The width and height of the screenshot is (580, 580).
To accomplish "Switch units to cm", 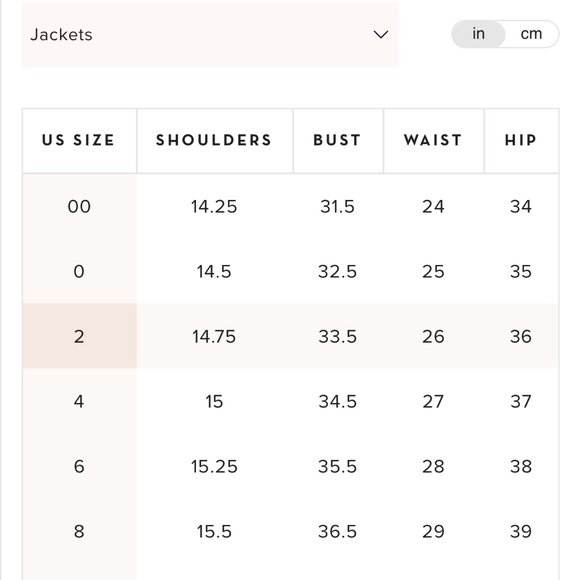I will 531,34.
